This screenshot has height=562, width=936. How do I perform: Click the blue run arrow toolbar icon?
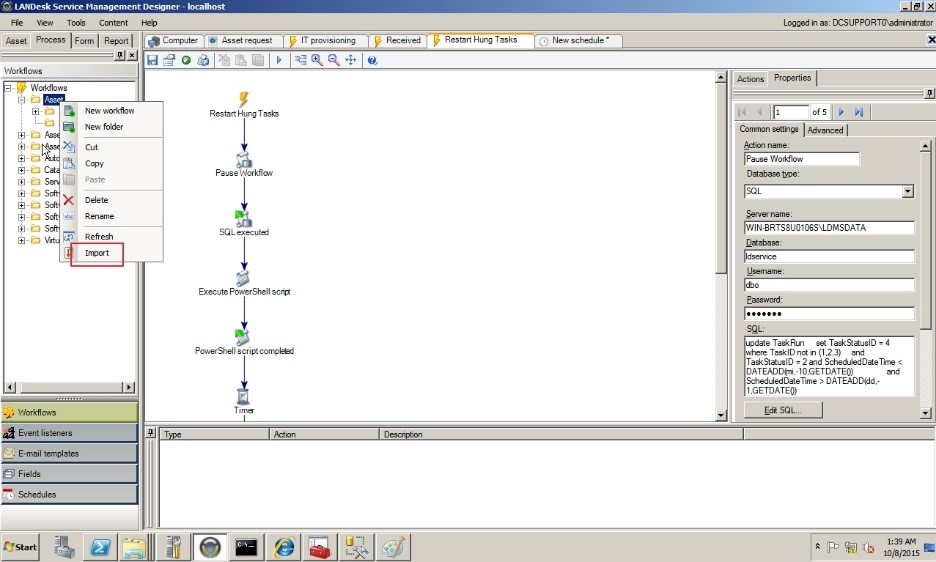click(279, 60)
